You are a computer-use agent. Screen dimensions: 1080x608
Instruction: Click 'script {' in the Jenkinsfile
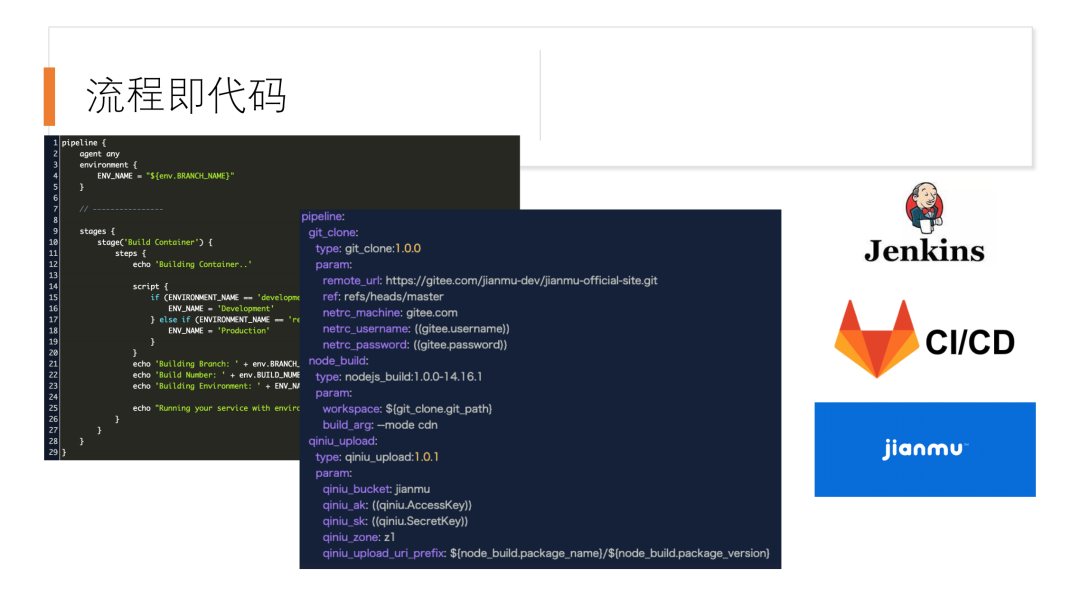pos(150,286)
